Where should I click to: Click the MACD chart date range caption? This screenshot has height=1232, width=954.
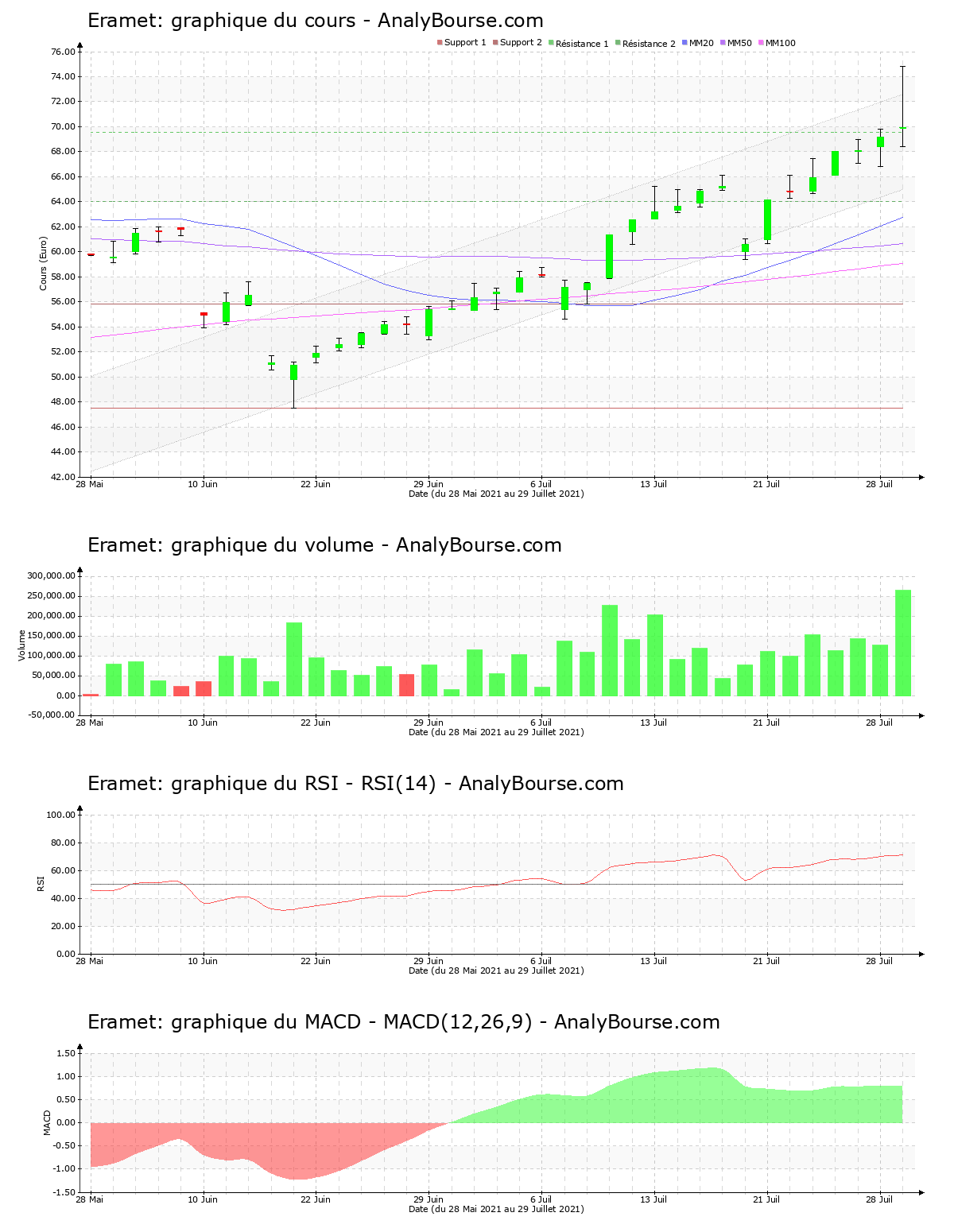496,1209
